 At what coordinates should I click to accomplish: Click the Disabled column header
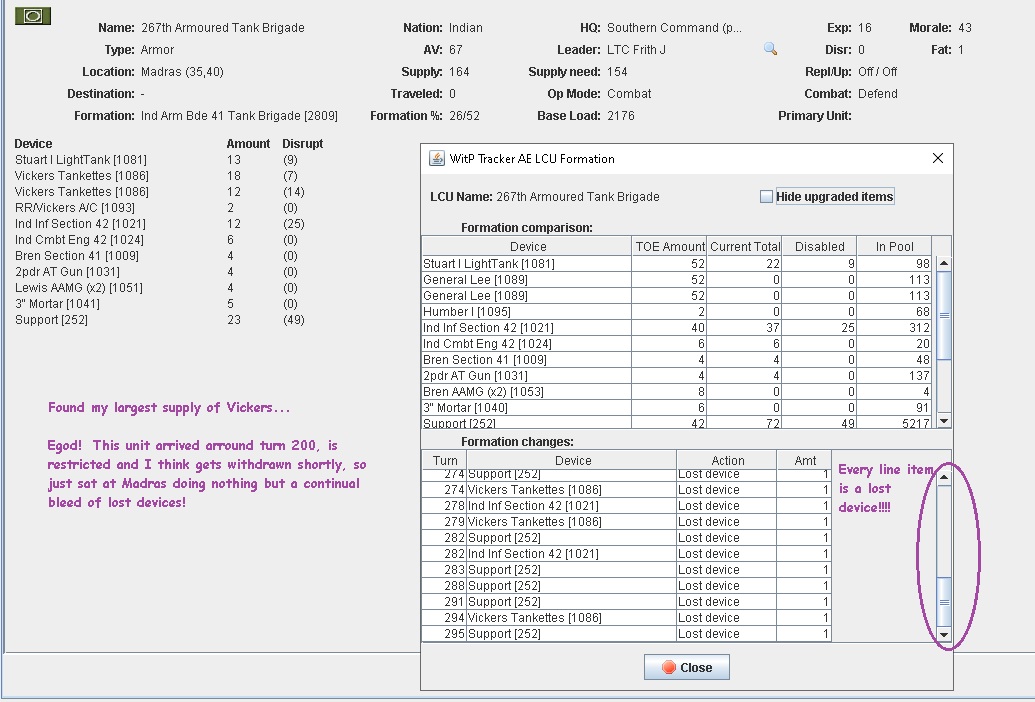click(x=819, y=247)
